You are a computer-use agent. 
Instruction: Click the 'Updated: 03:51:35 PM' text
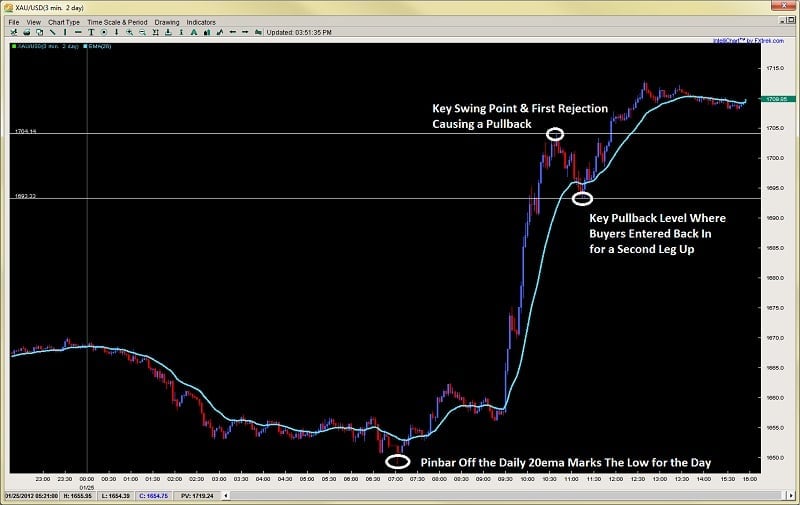pyautogui.click(x=299, y=32)
